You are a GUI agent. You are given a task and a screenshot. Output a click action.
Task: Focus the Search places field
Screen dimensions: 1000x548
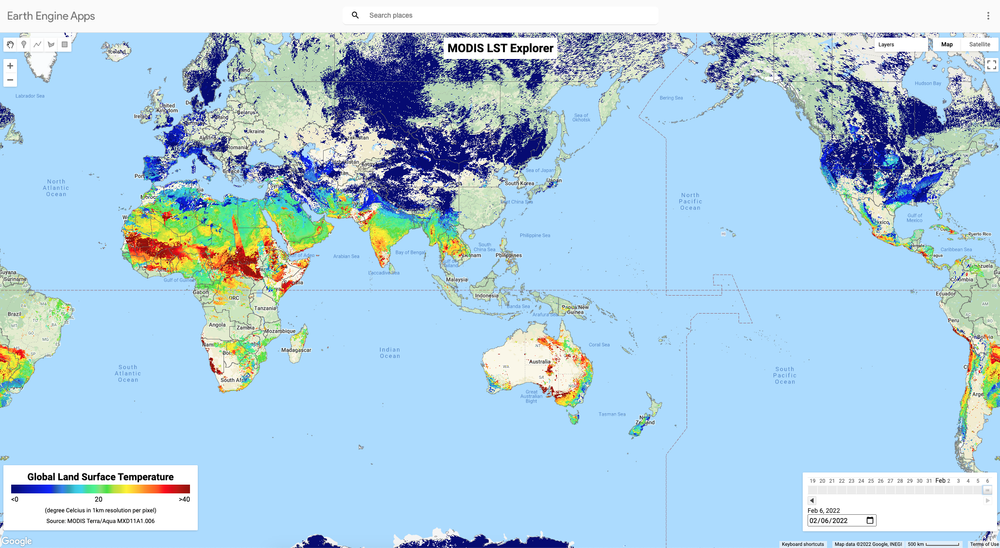pyautogui.click(x=501, y=15)
